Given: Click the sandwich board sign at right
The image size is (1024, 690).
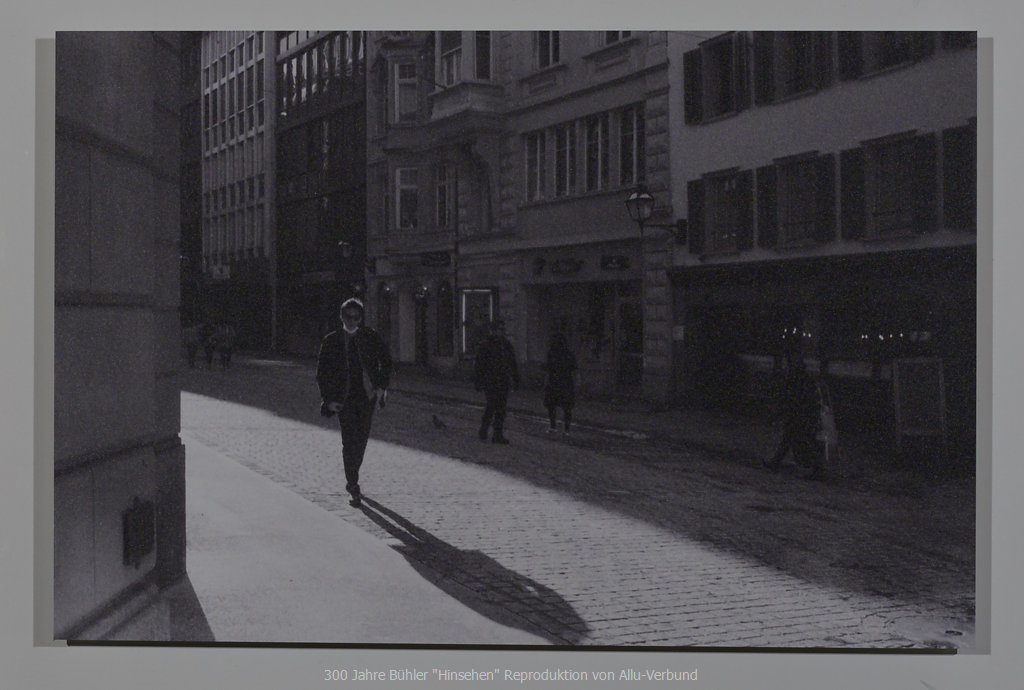Looking at the screenshot, I should pos(919,398).
